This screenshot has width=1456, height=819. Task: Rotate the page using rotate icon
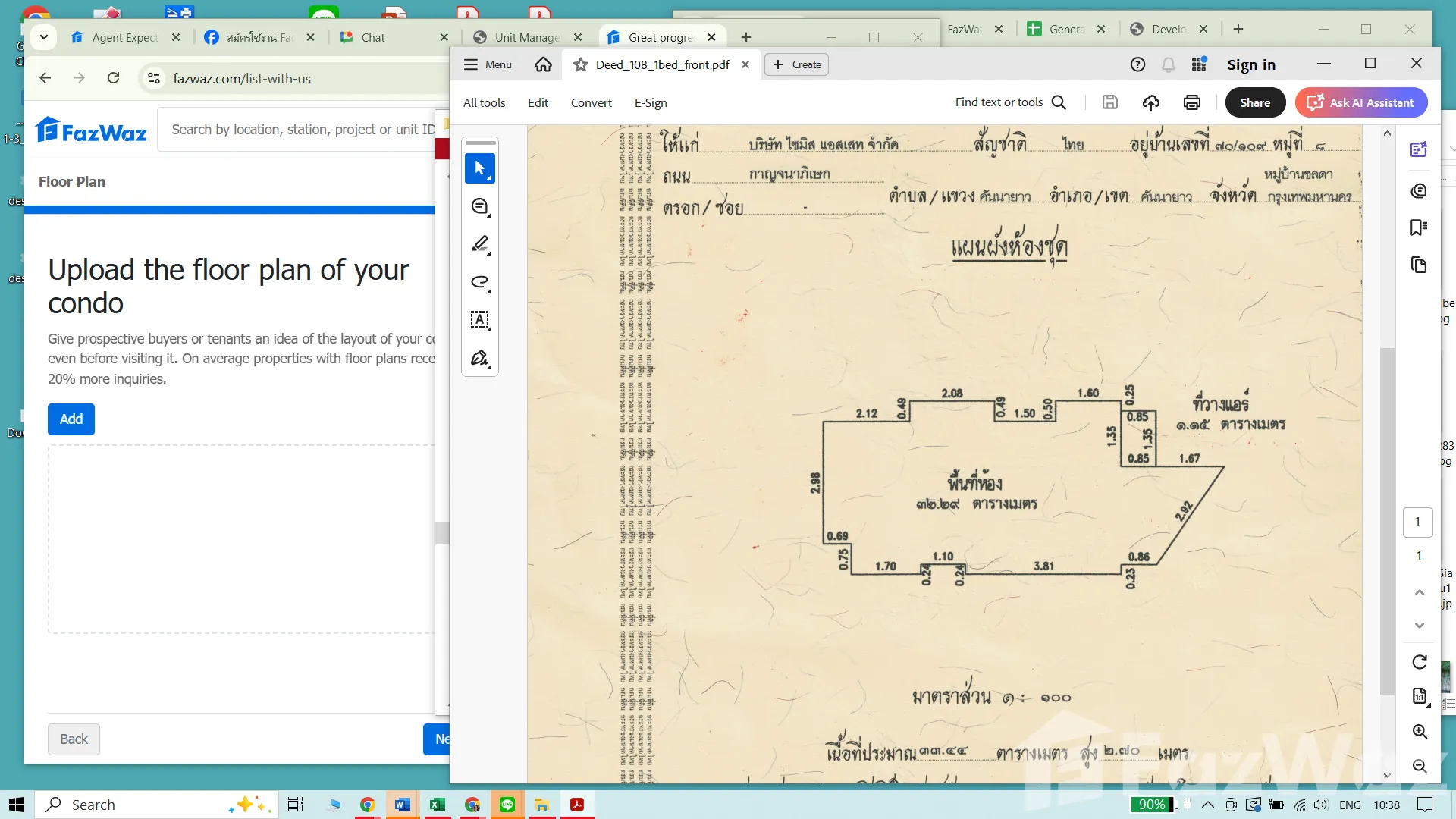pos(1420,662)
